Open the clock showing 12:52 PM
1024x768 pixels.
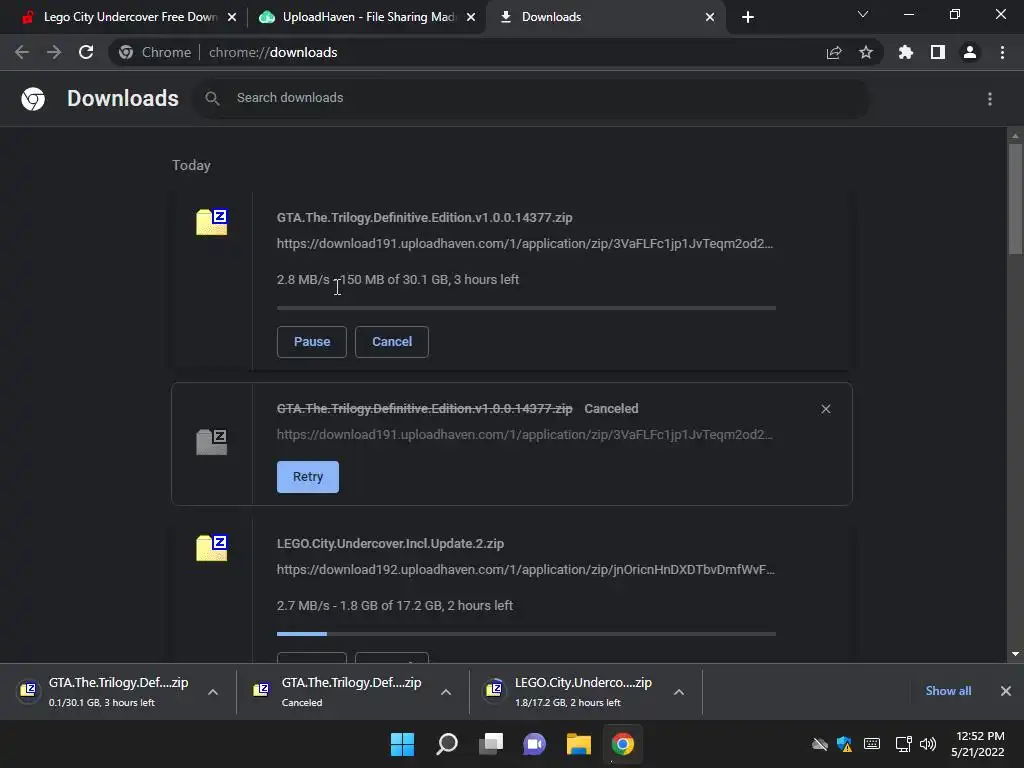[978, 744]
